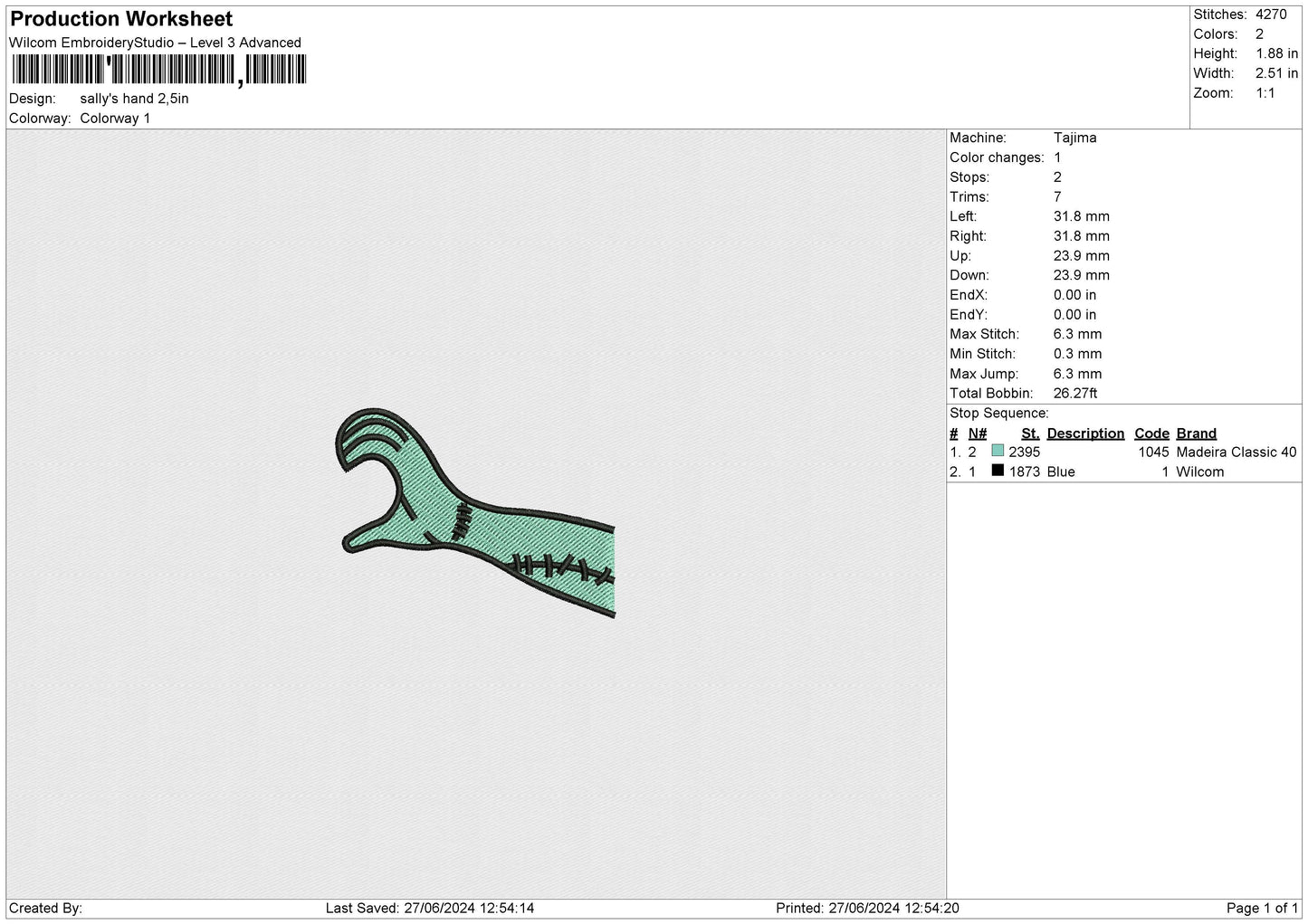Click the 'Page 1 of 1' footer text

coord(1262,908)
